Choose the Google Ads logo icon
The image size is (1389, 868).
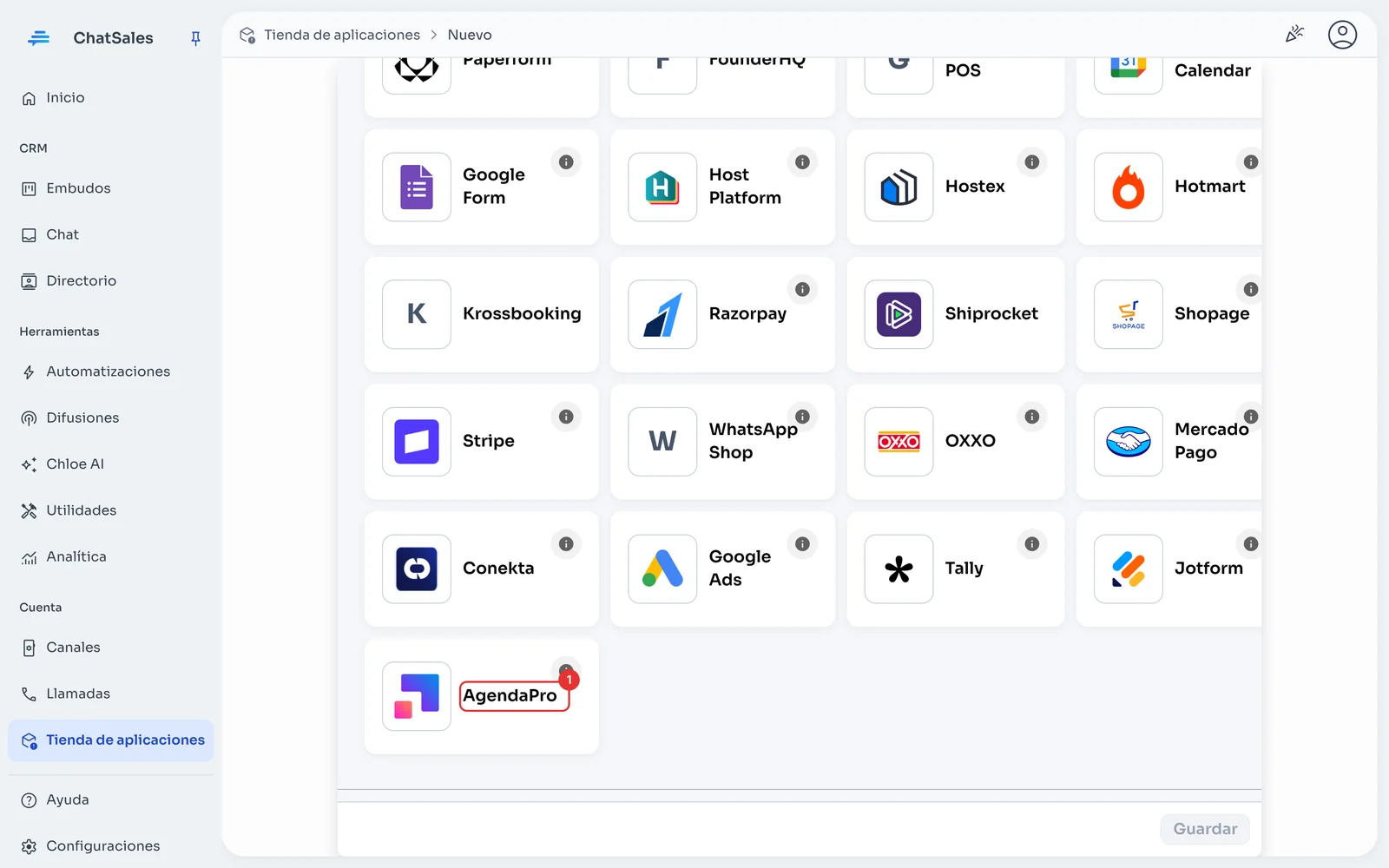662,569
